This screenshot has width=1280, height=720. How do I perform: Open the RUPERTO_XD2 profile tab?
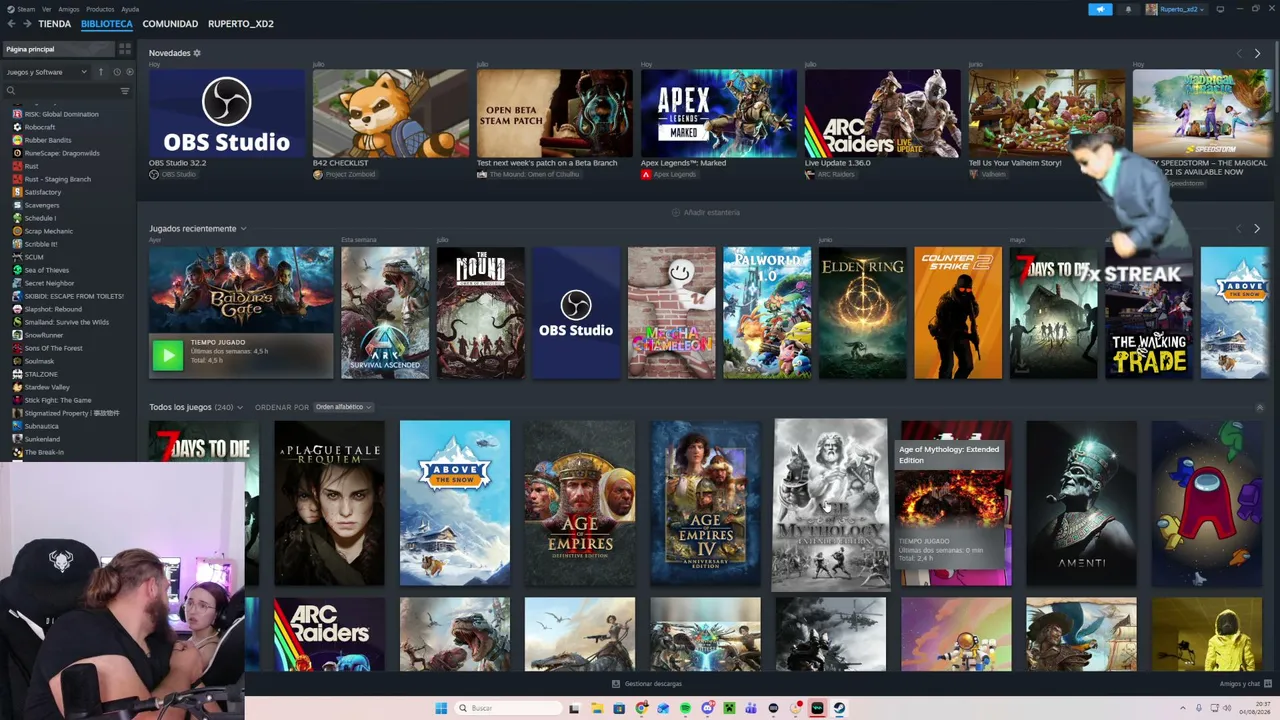(241, 24)
